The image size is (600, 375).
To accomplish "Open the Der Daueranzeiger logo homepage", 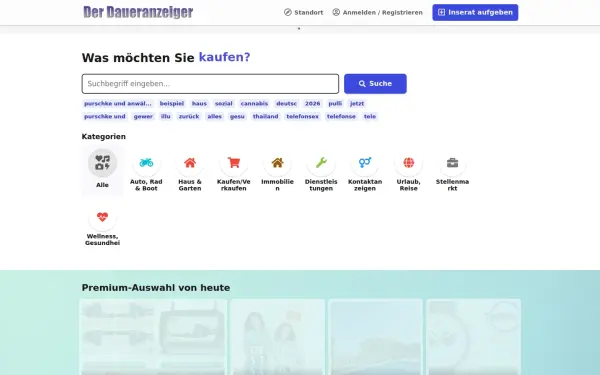I will click(138, 12).
